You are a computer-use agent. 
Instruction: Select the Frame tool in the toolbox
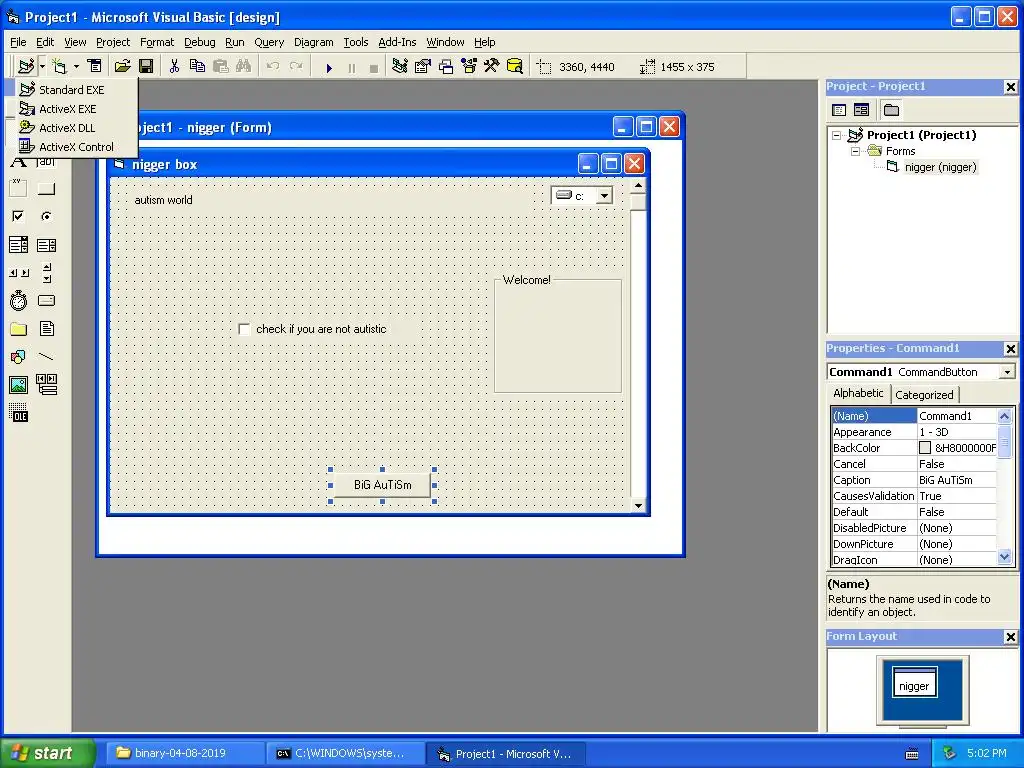click(18, 188)
